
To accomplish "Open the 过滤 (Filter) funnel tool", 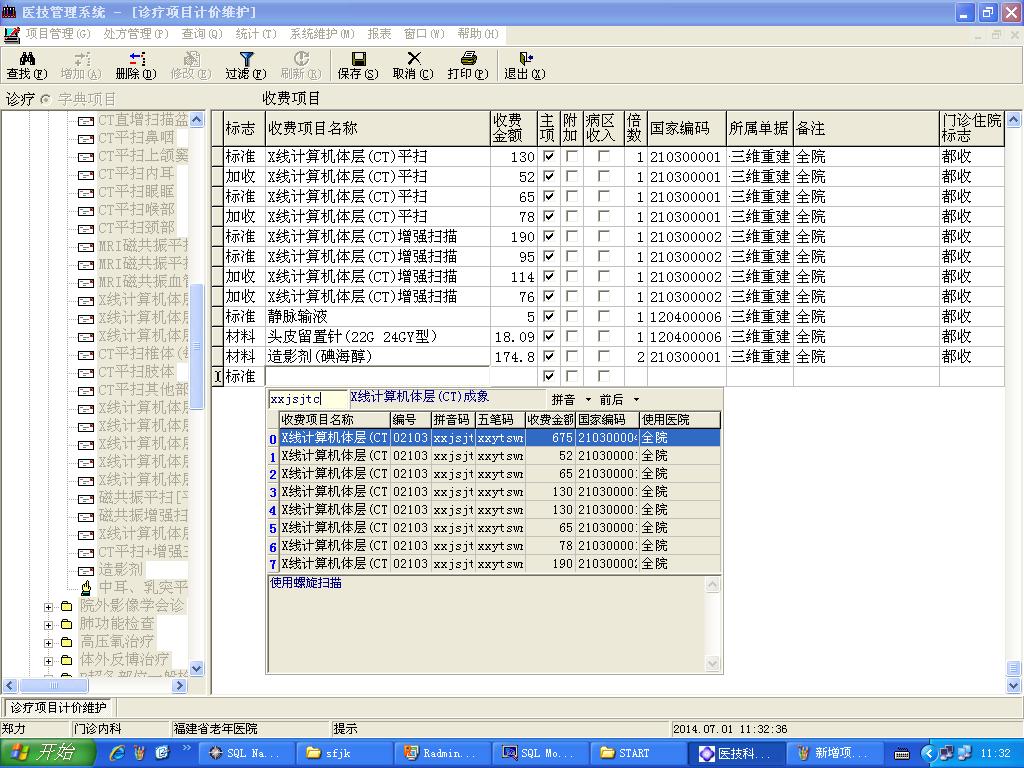I will [245, 66].
